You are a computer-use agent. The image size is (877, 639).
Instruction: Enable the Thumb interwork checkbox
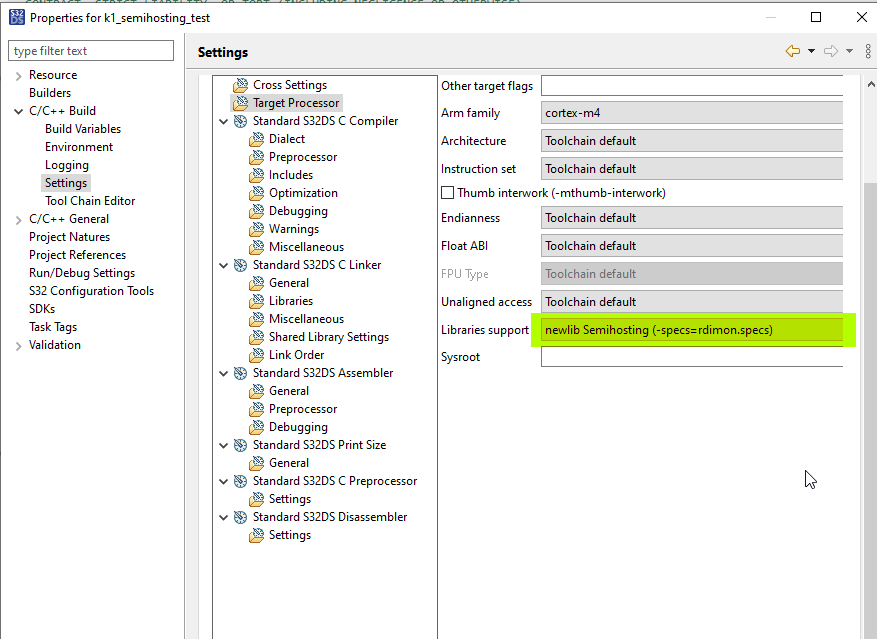446,192
